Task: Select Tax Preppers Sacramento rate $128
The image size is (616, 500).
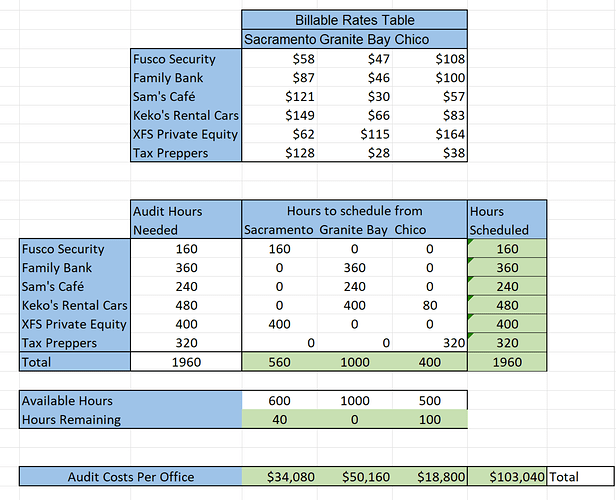Action: [279, 153]
